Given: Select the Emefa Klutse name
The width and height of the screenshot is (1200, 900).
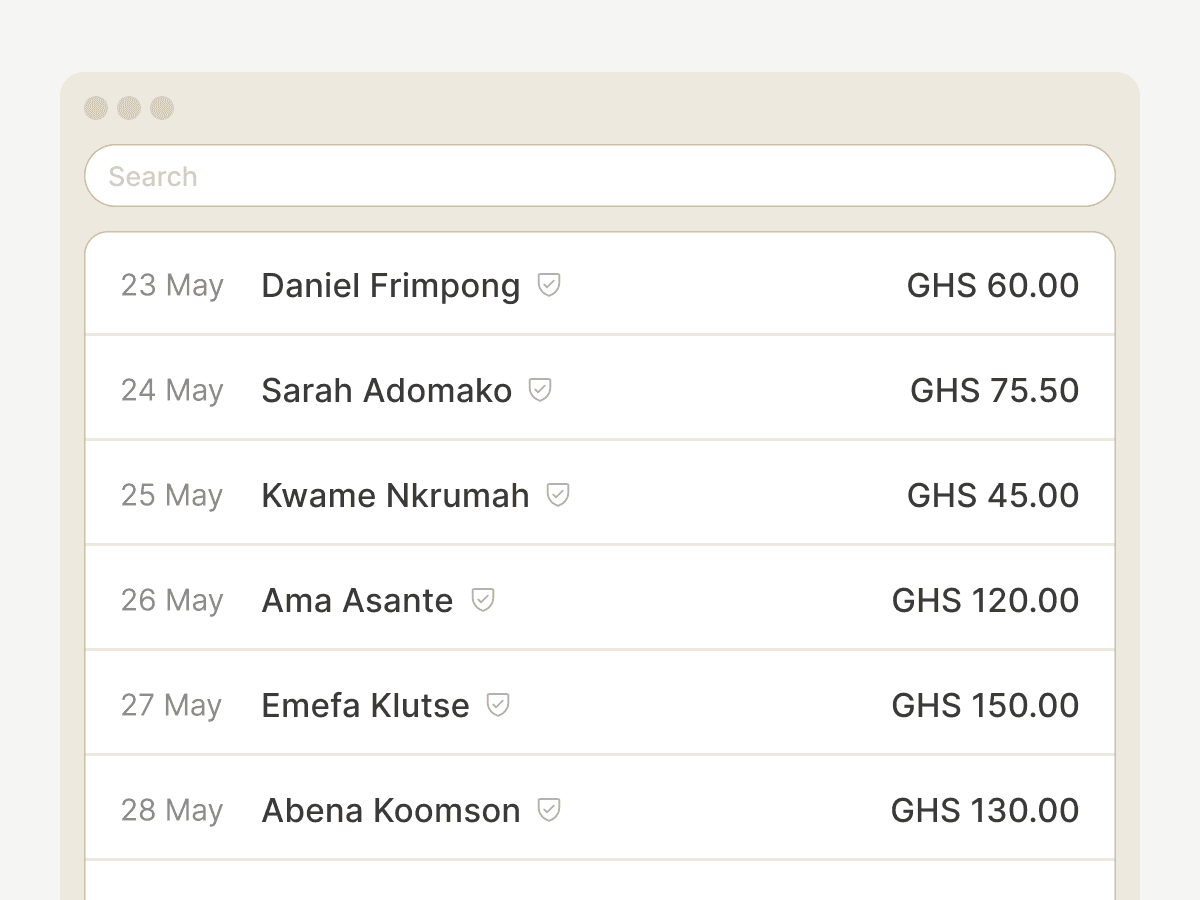Looking at the screenshot, I should pyautogui.click(x=366, y=705).
